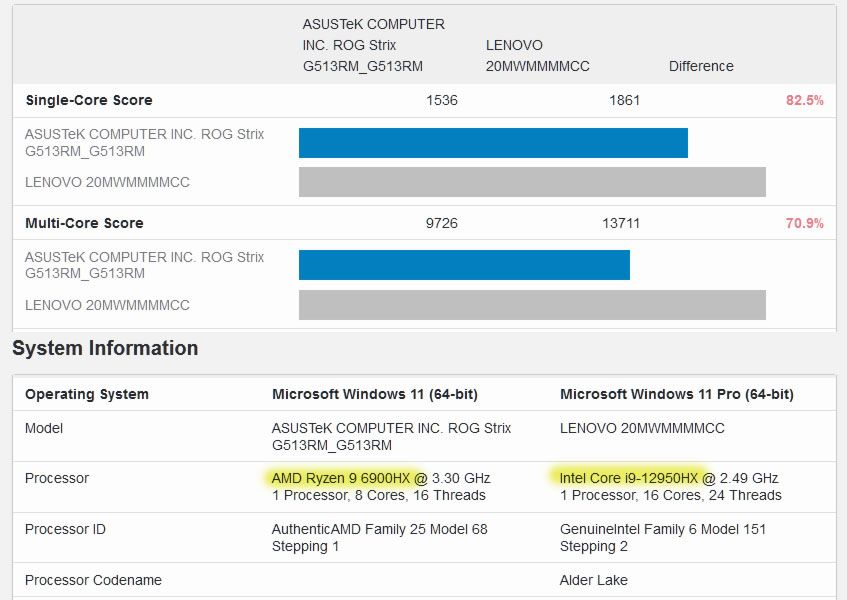Click the ASUS model cell in System Information

click(x=391, y=436)
